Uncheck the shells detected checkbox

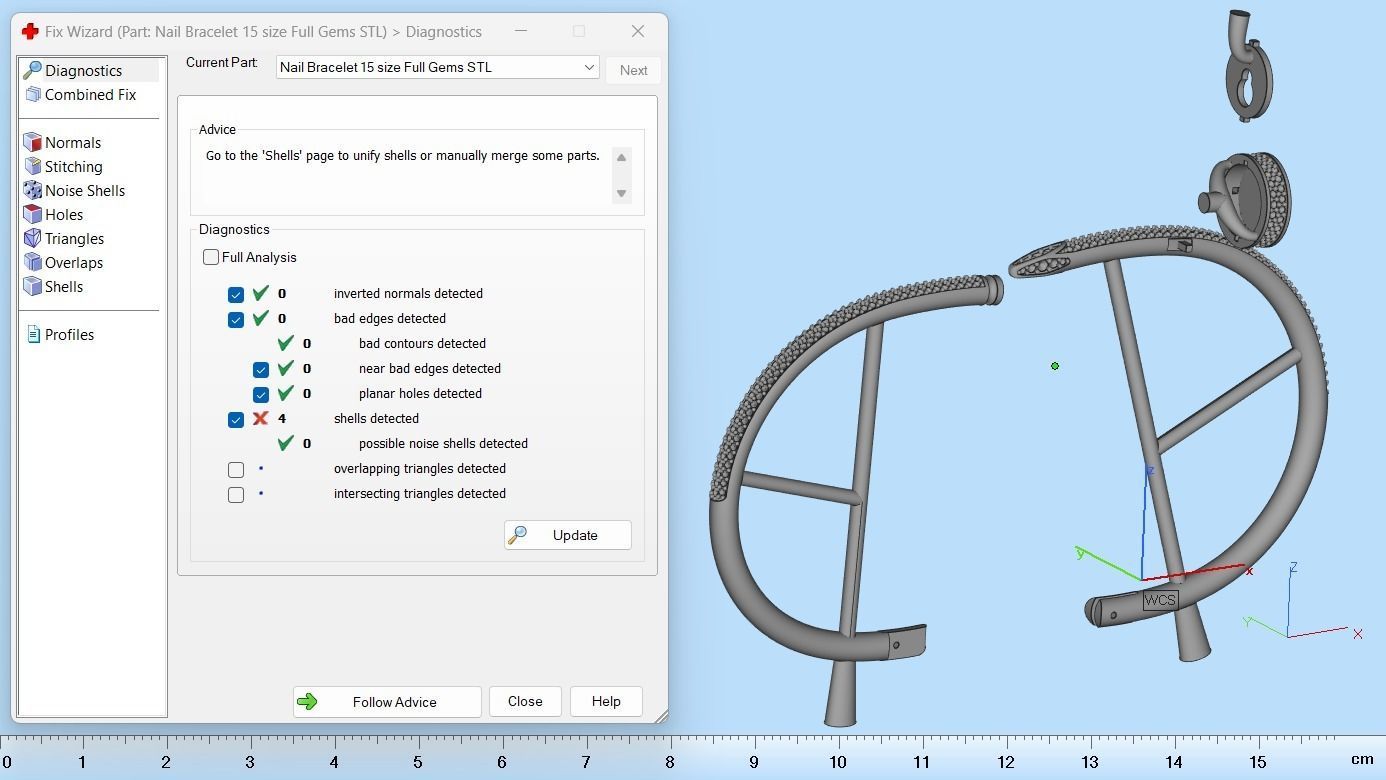pos(236,419)
